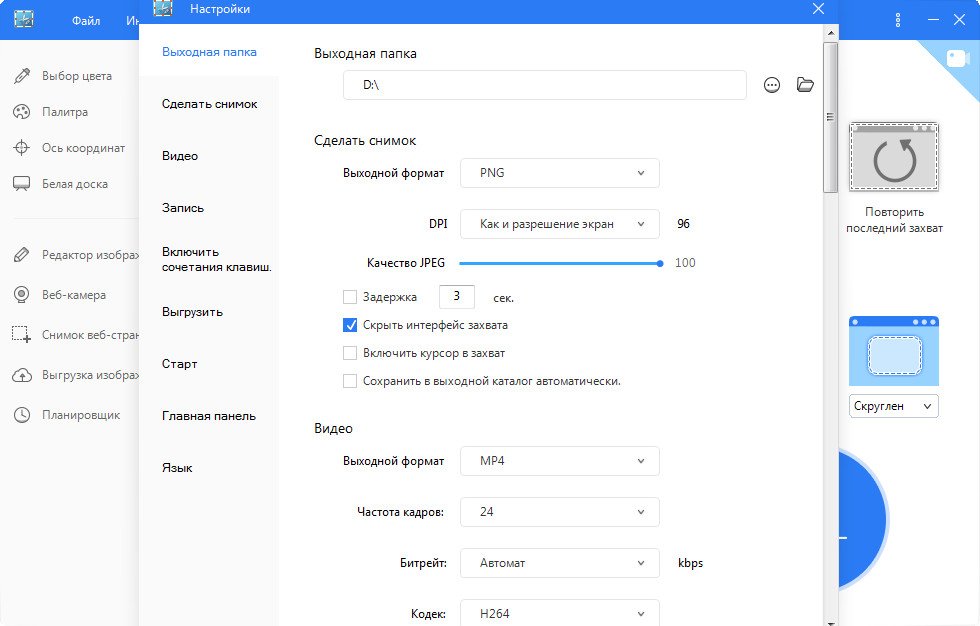Viewport: 980px width, 626px height.
Task: Switch to Выгрузить settings tab
Action: [x=192, y=312]
